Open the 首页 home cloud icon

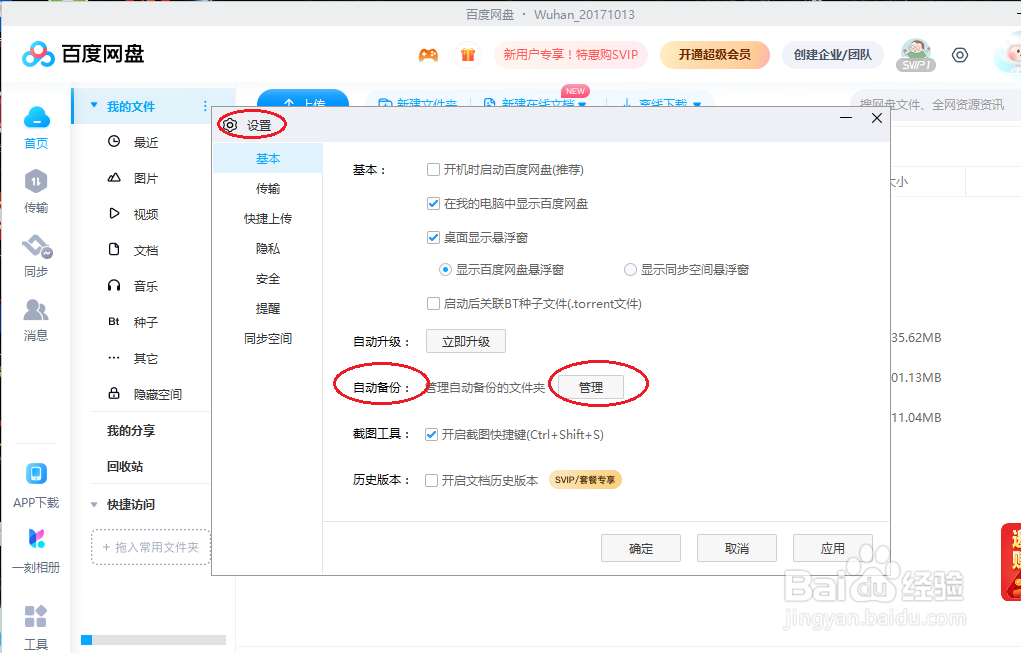coord(36,118)
